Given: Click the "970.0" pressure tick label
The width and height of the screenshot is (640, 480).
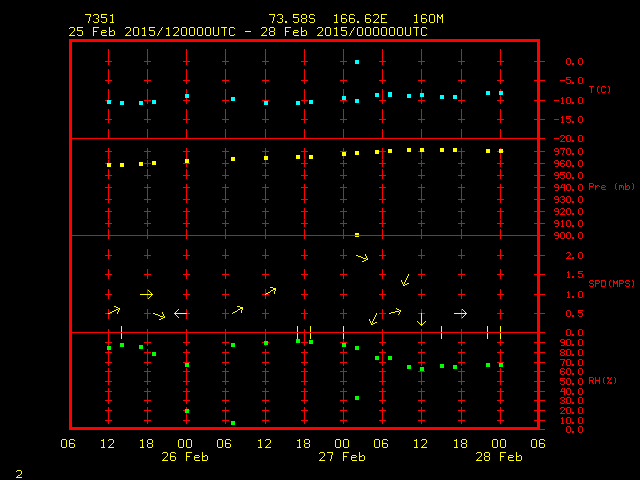Looking at the screenshot, I should click(x=569, y=151).
